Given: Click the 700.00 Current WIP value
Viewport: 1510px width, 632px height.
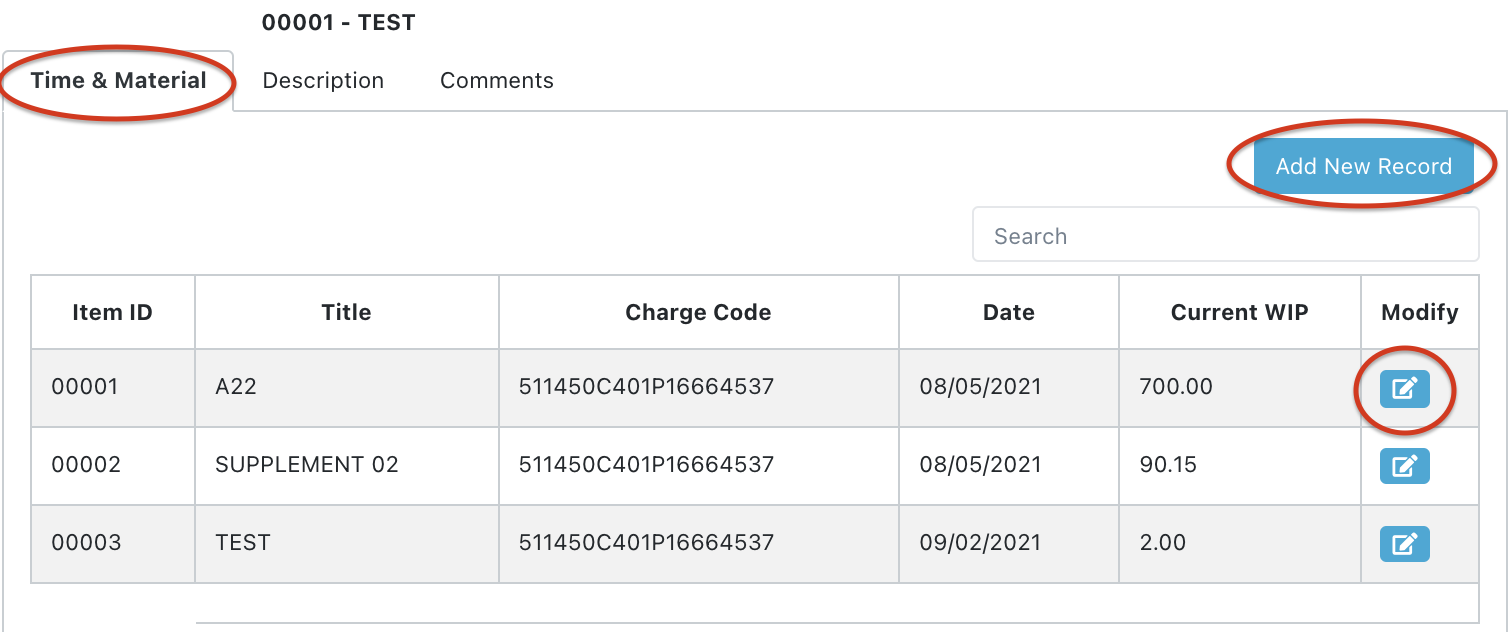Looking at the screenshot, I should 1176,387.
